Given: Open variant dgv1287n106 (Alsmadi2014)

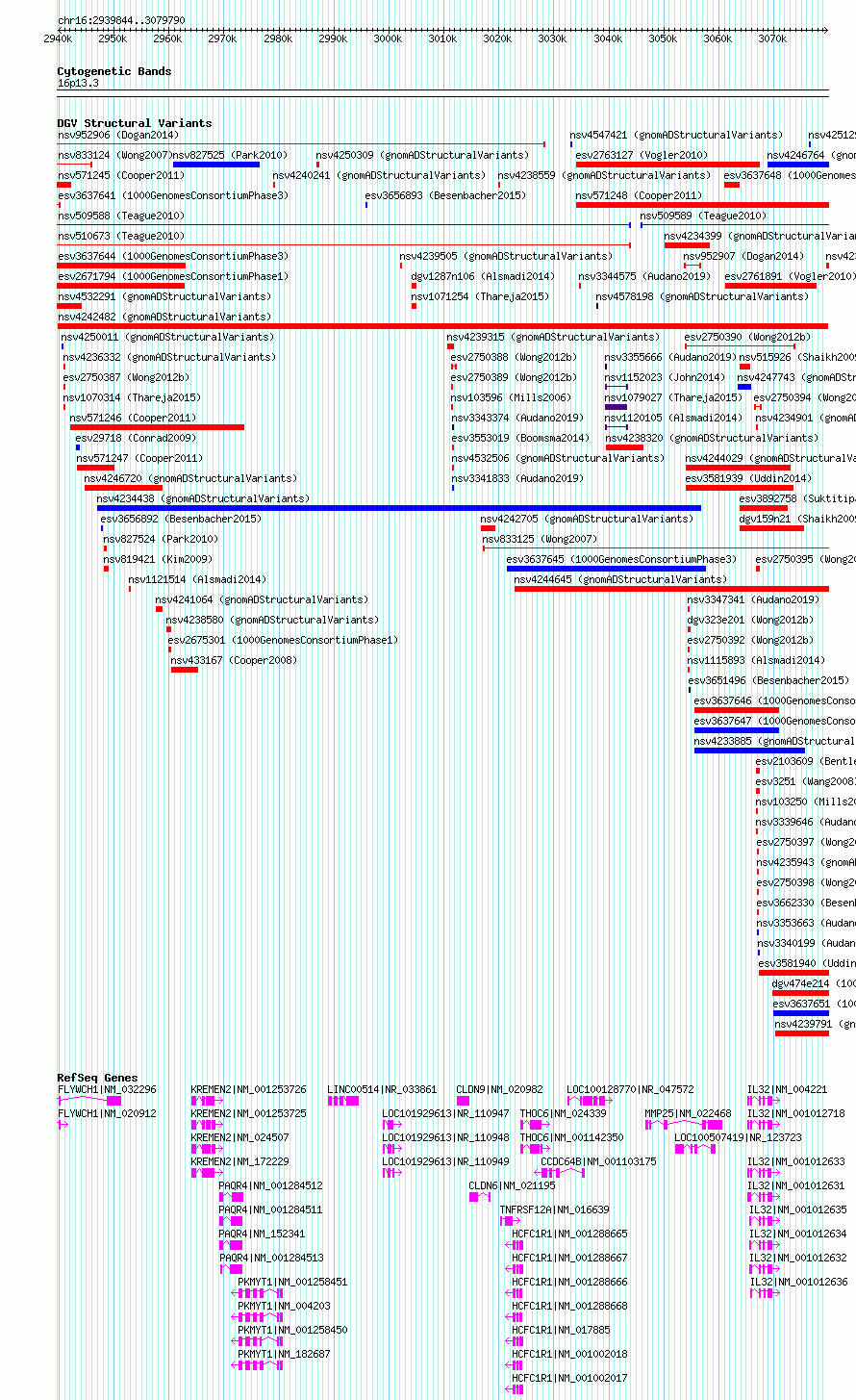Looking at the screenshot, I should (x=483, y=276).
